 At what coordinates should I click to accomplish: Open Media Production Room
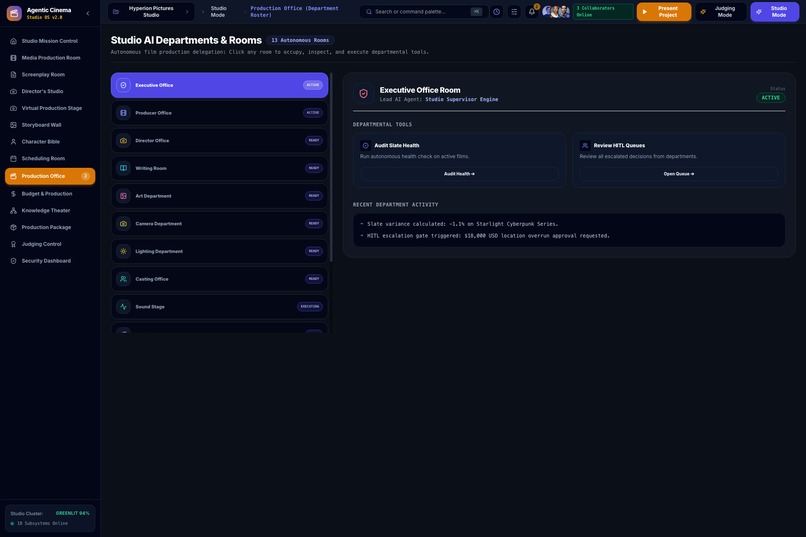[50, 58]
